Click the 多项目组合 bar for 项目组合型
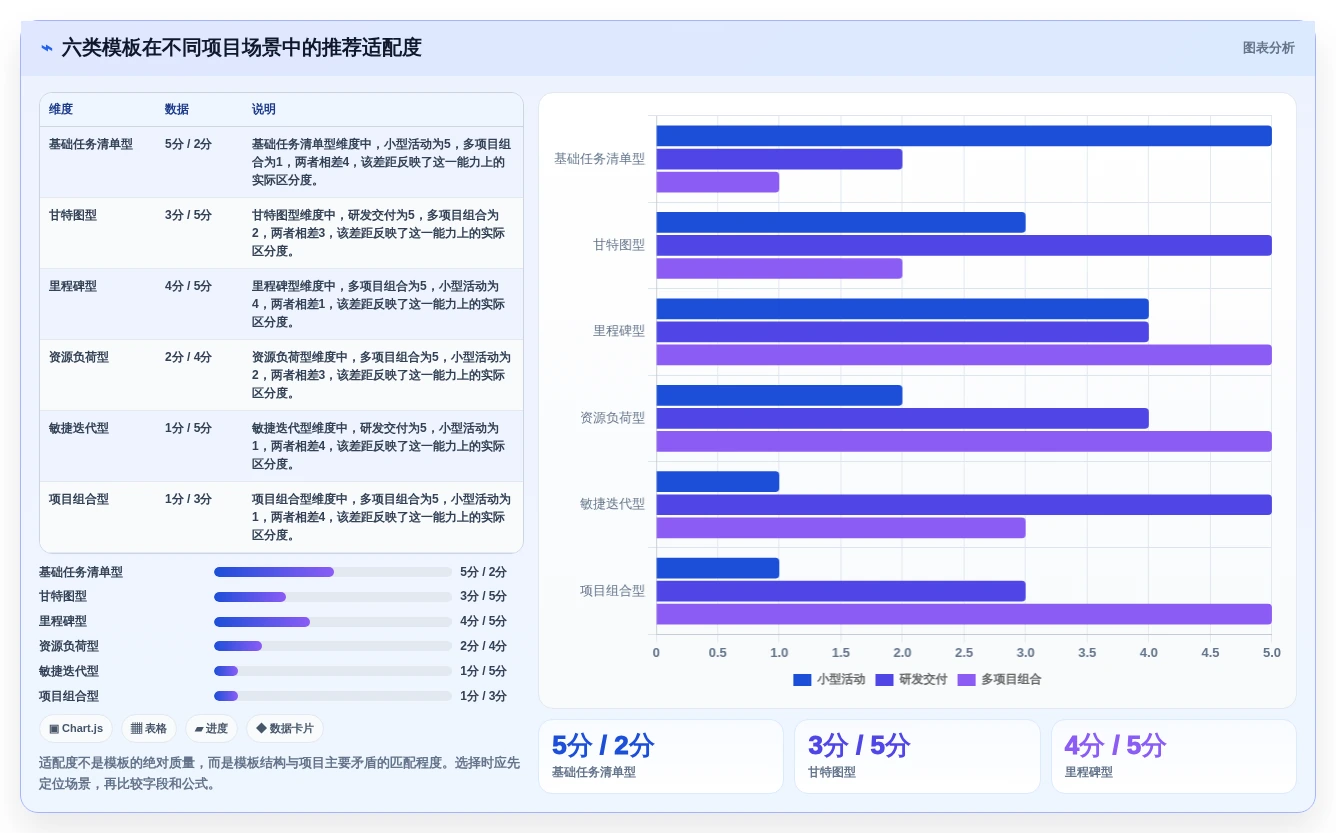Image resolution: width=1336 pixels, height=833 pixels. point(964,614)
